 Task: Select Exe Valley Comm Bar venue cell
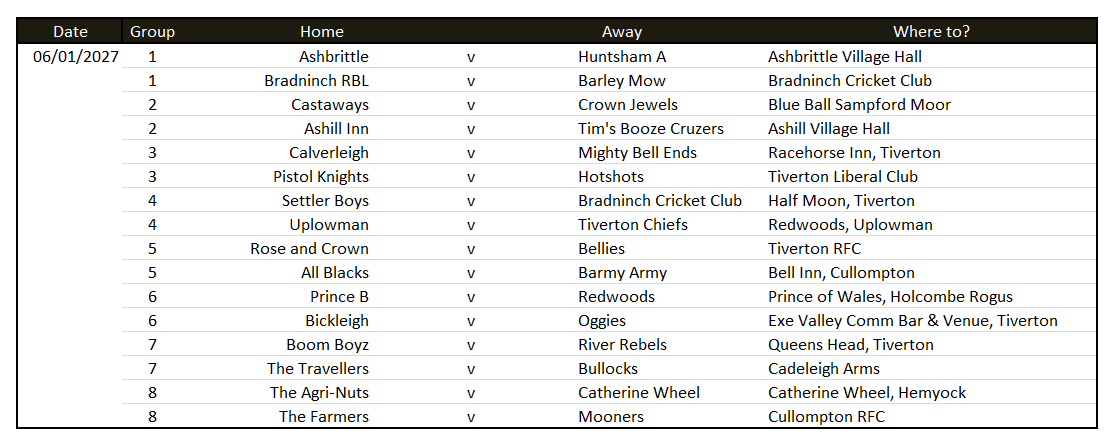click(913, 321)
